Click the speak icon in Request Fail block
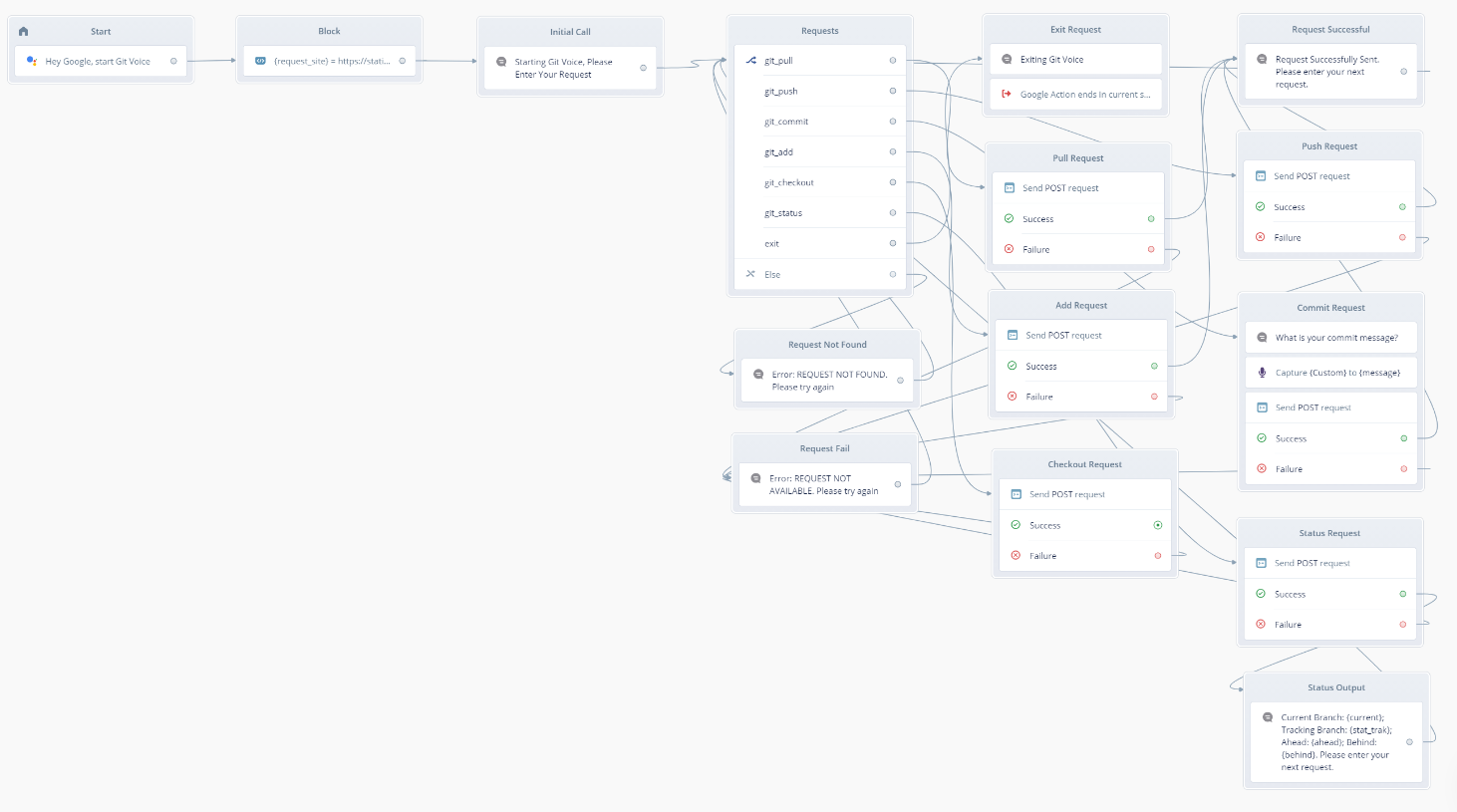The height and width of the screenshot is (812, 1457). click(x=756, y=478)
